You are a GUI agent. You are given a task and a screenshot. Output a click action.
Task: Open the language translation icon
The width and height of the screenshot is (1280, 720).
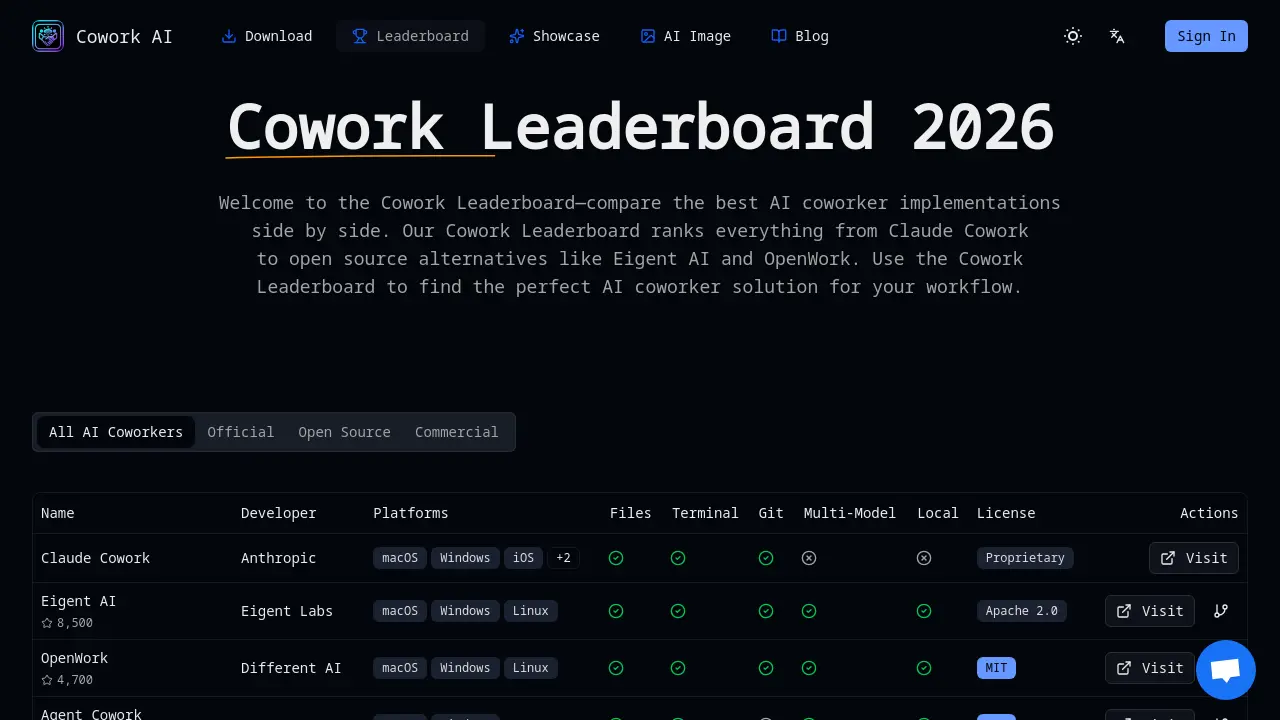[1117, 36]
